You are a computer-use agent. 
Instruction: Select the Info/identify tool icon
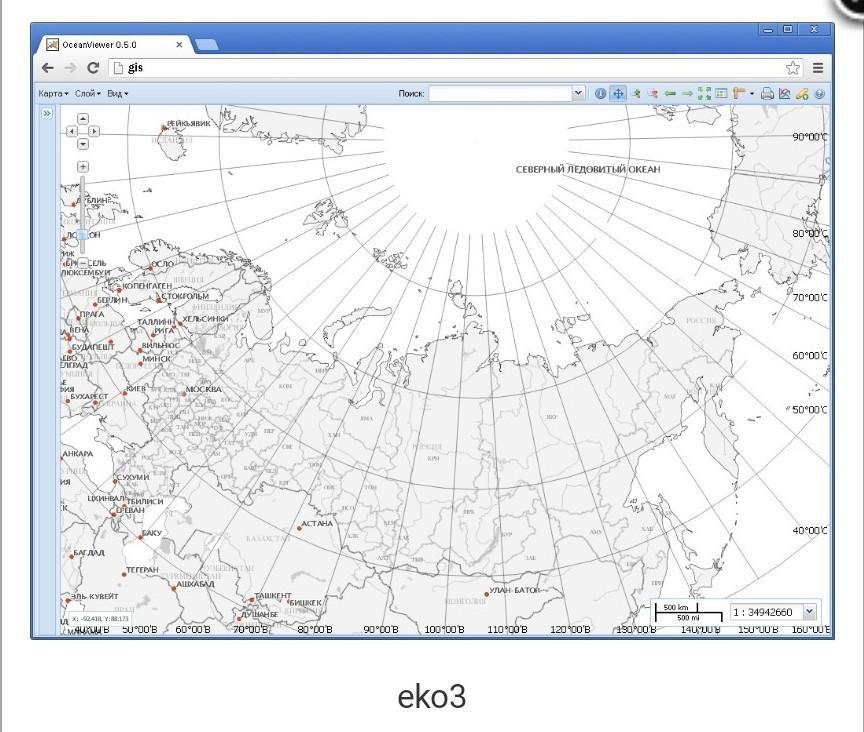coord(600,94)
